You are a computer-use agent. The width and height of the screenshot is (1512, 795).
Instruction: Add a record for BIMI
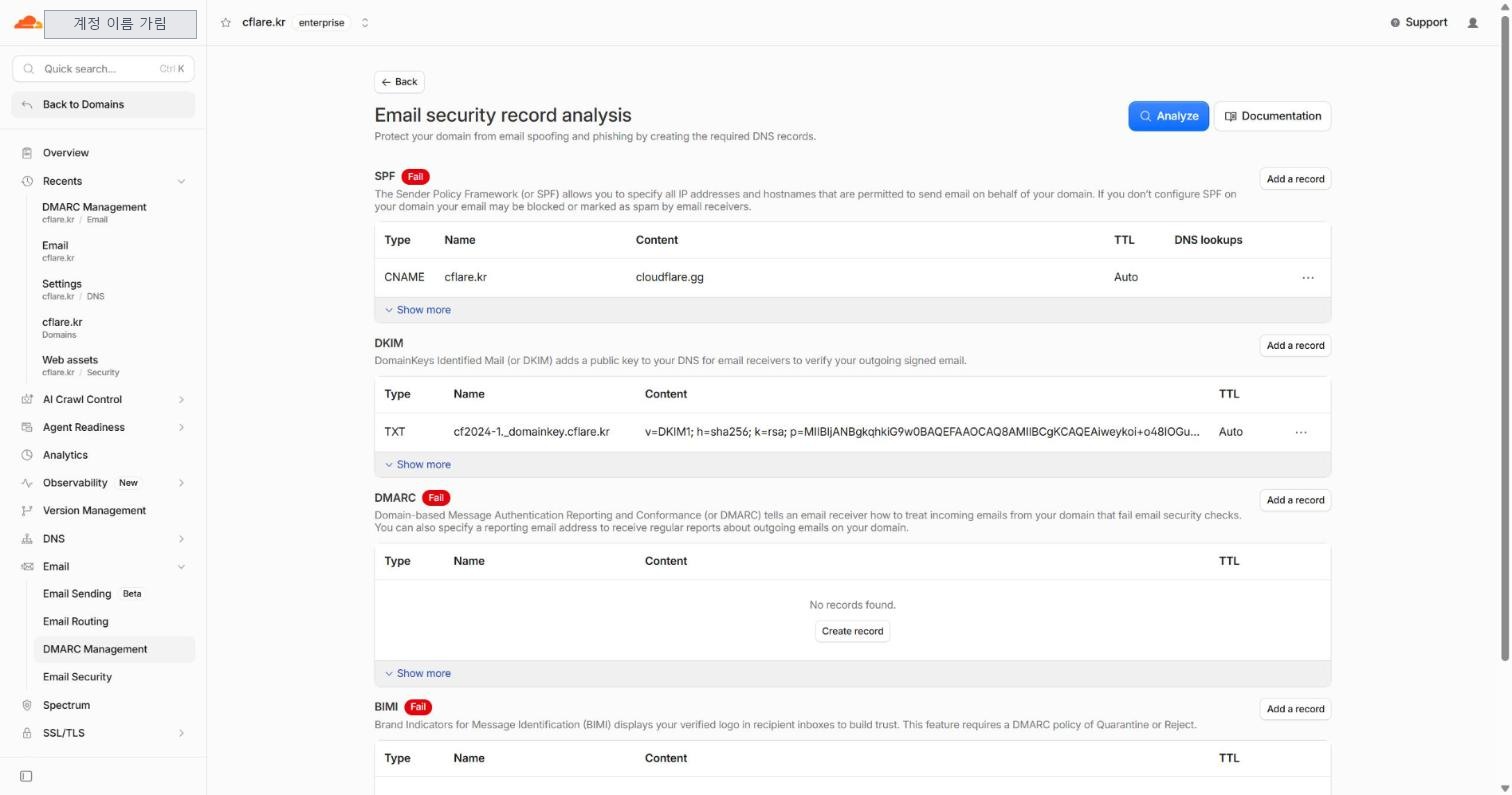1295,709
